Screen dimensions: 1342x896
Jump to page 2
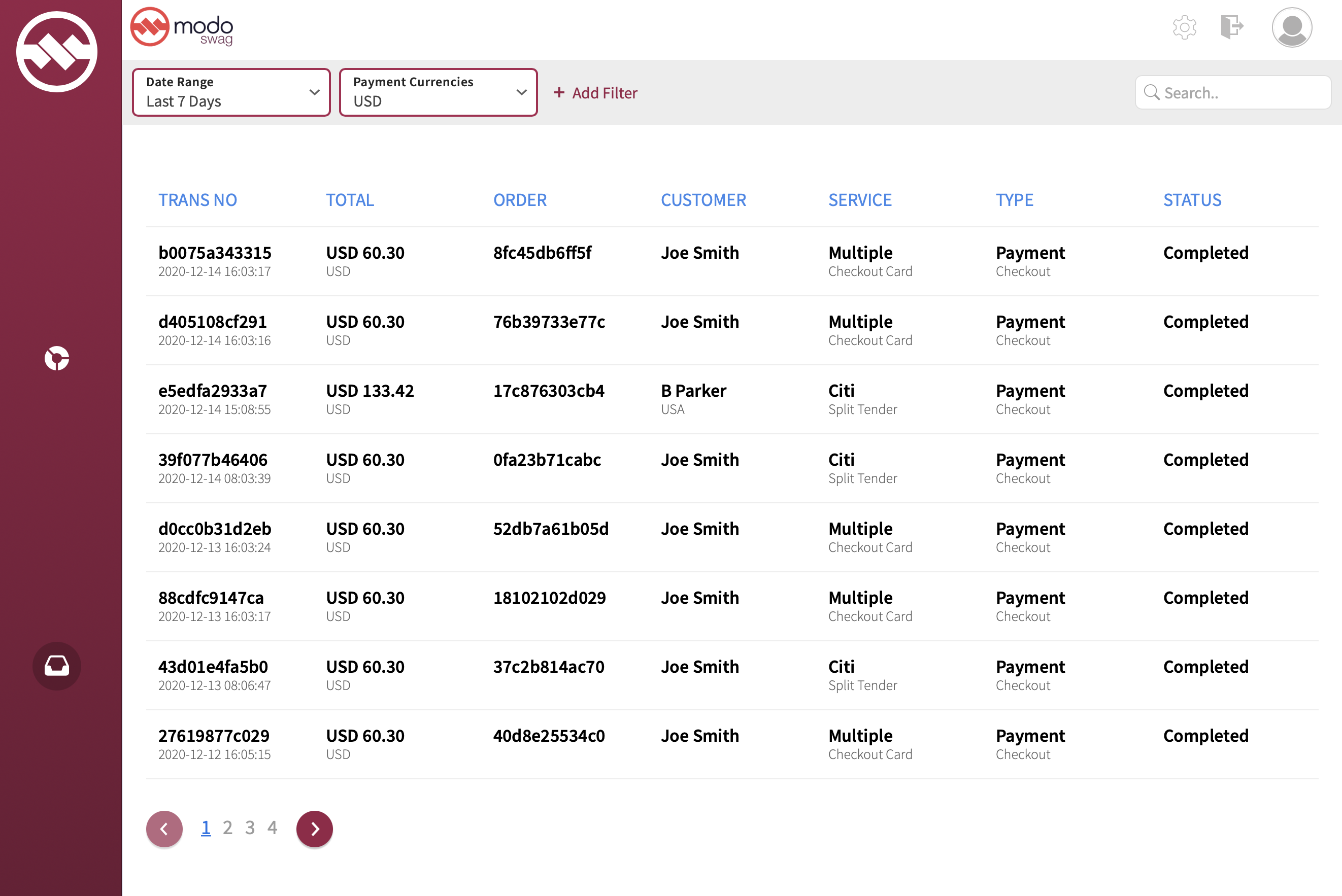tap(227, 828)
